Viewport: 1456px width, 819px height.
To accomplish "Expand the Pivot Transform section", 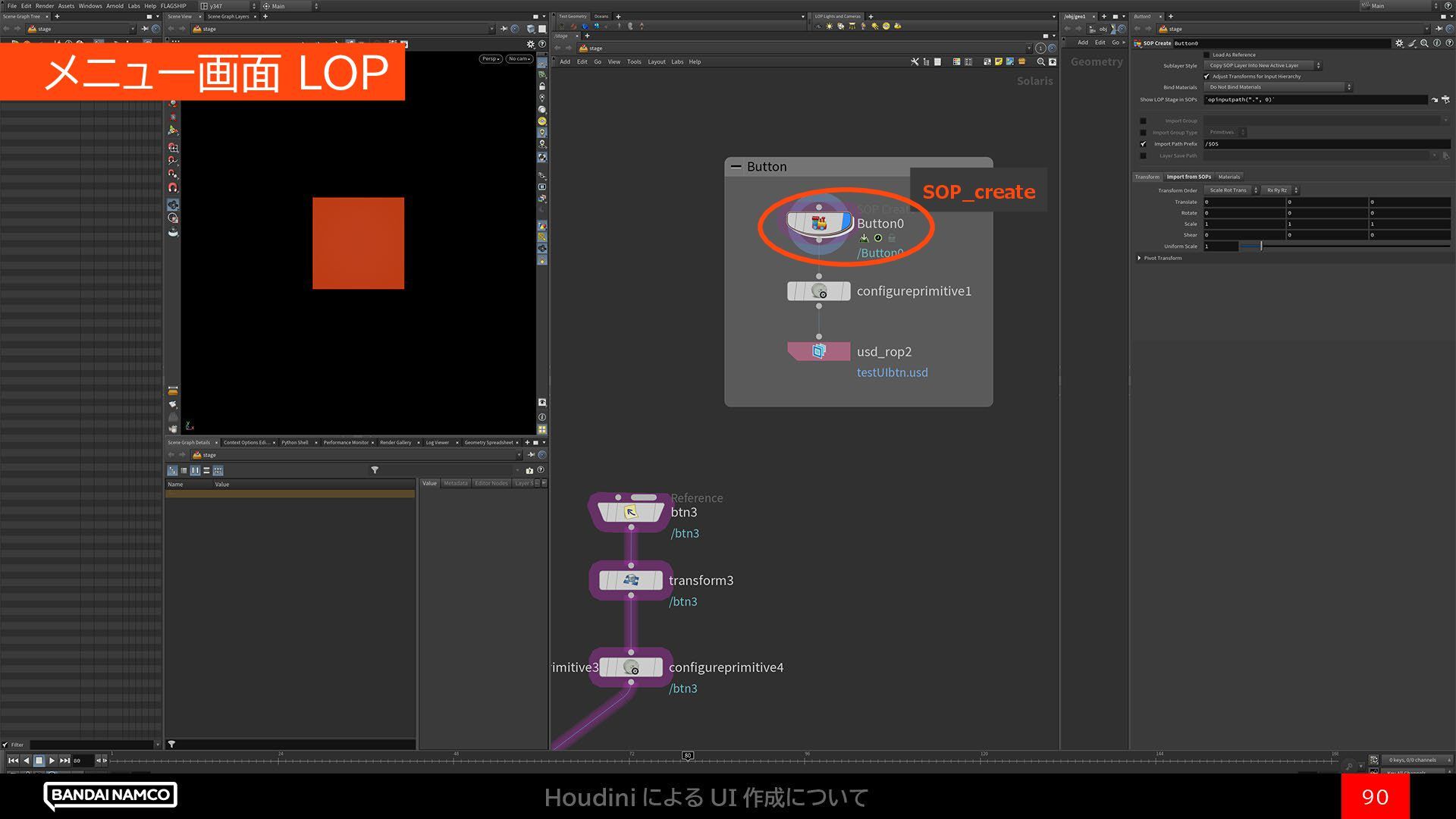I will pyautogui.click(x=1139, y=258).
